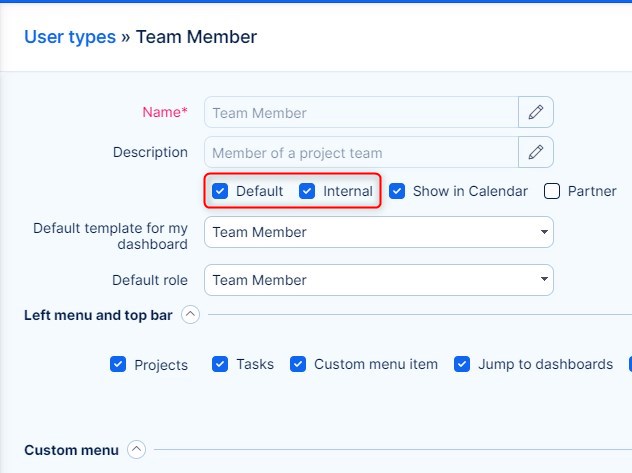Uncheck Custom menu item checkbox
This screenshot has height=473, width=632.
click(x=298, y=365)
